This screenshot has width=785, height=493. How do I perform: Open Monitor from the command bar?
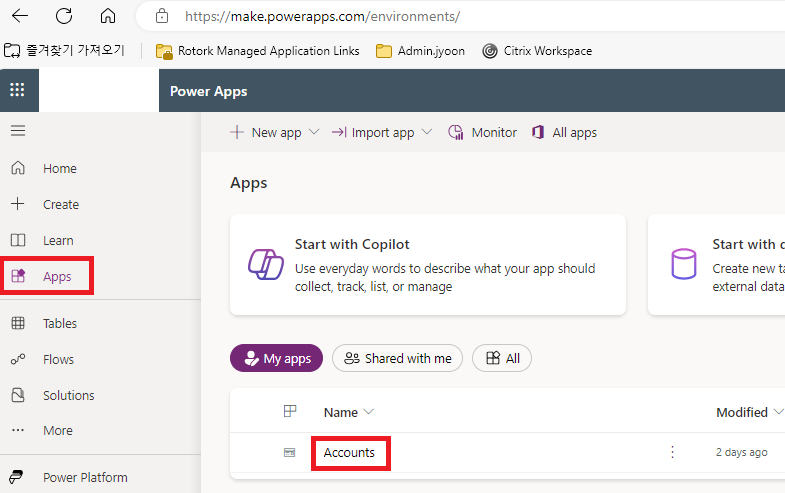point(483,132)
